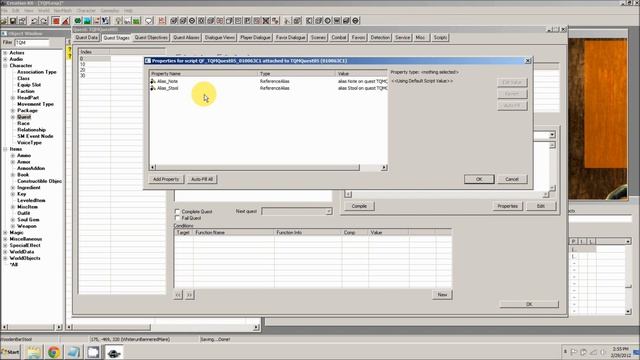
Task: Click the Alias_Note property row icon
Action: (153, 81)
